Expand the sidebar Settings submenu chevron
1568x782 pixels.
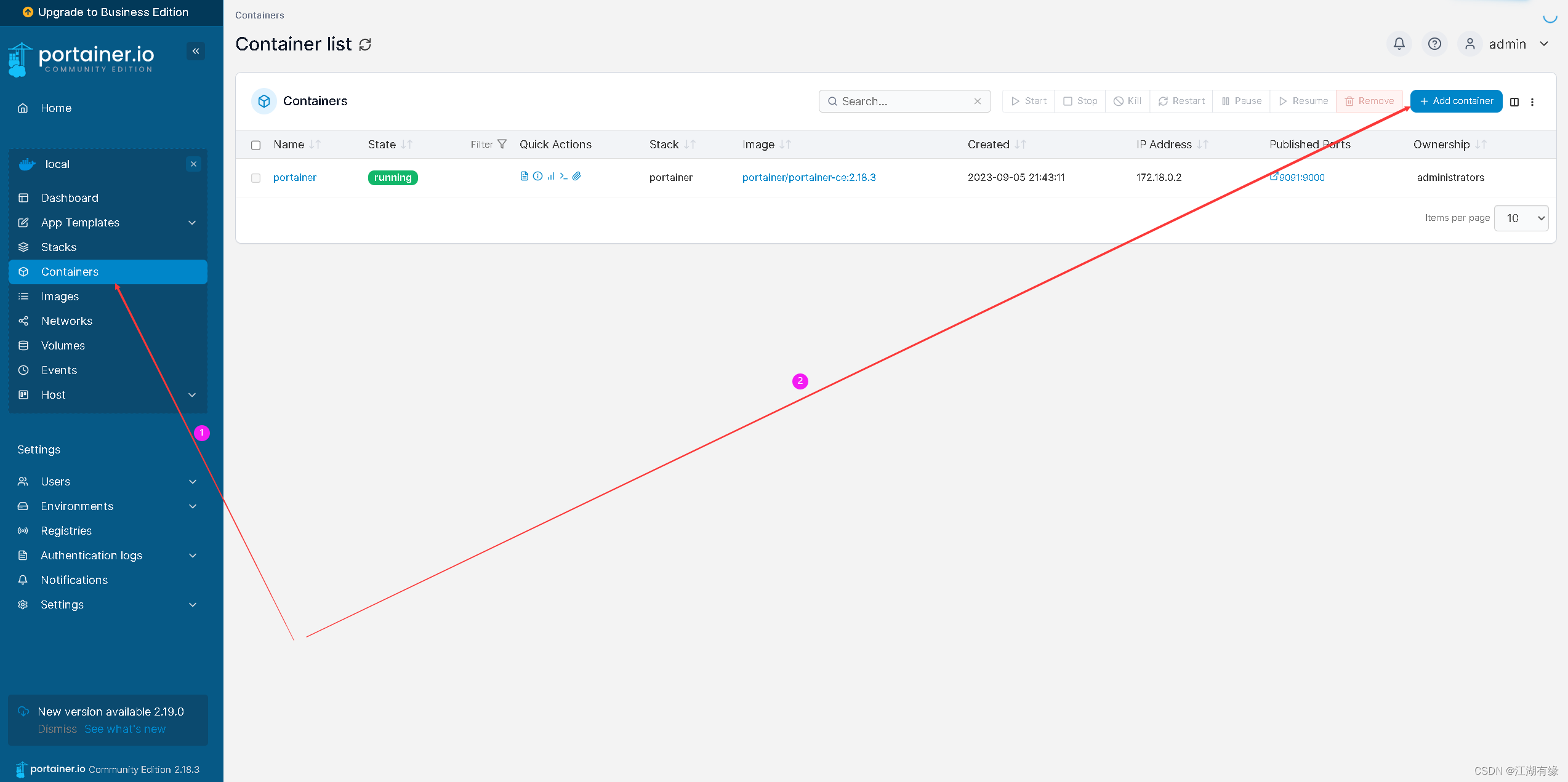click(x=193, y=605)
